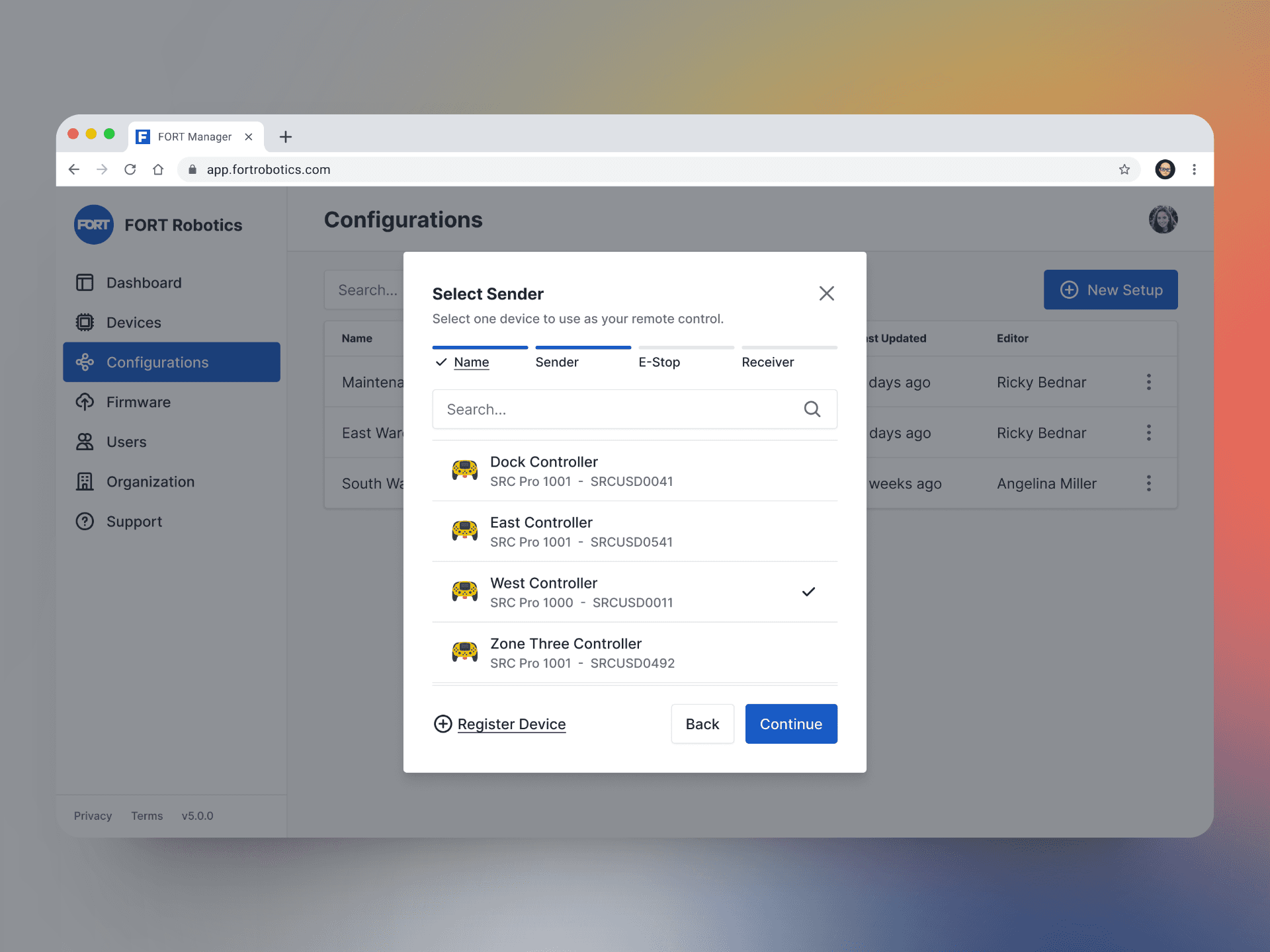Open the Name tab filter
1270x952 pixels.
471,362
